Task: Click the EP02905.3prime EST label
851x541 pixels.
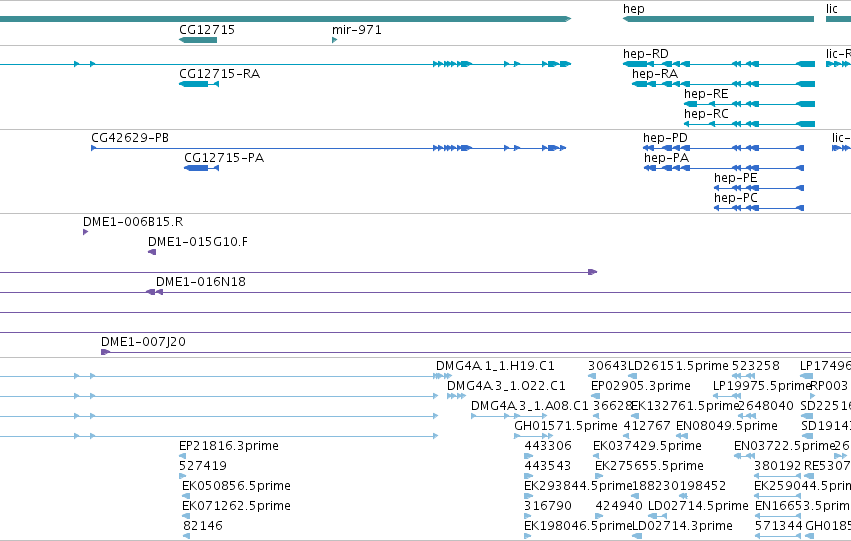Action: click(641, 386)
